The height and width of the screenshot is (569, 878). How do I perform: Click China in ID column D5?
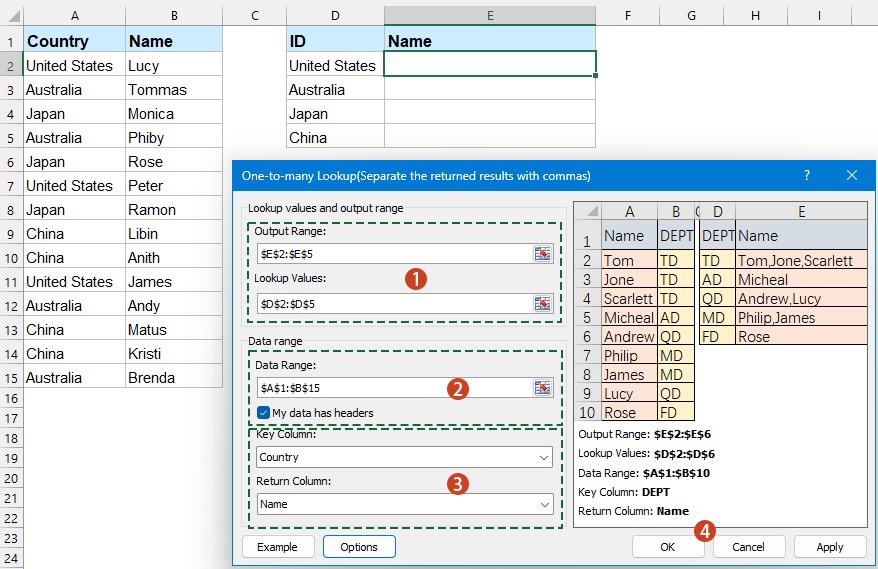335,138
